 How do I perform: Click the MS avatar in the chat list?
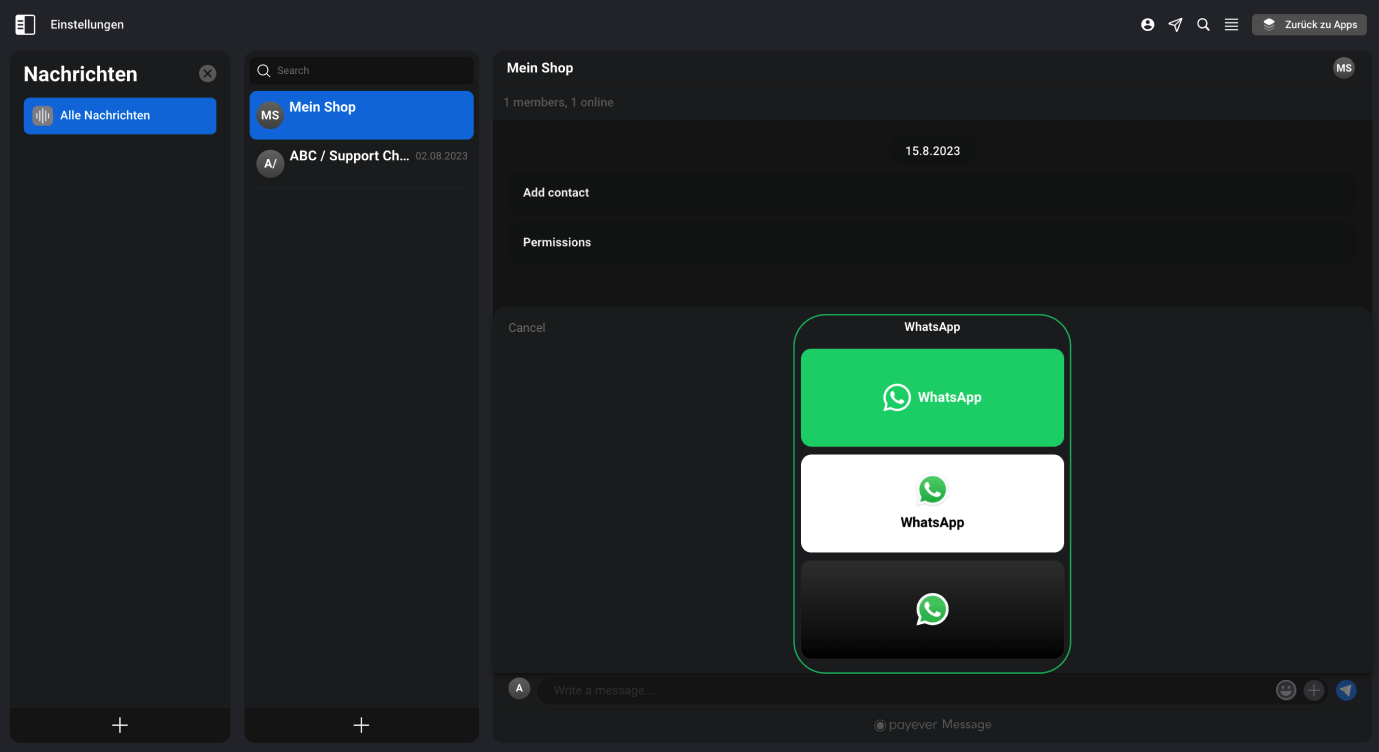pos(270,115)
